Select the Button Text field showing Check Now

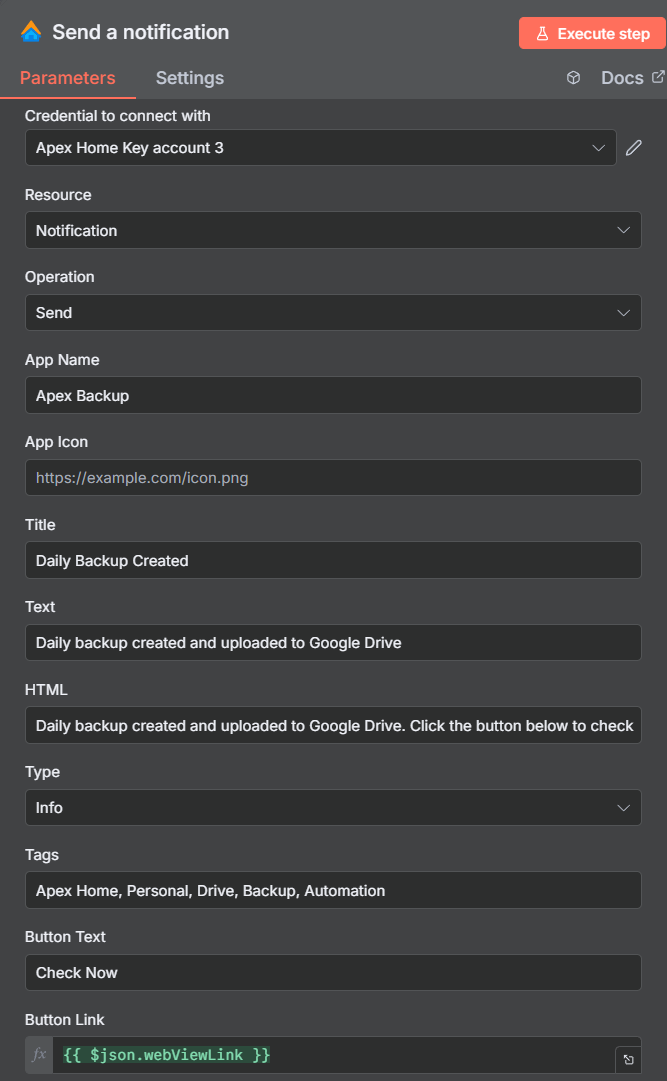[x=333, y=972]
